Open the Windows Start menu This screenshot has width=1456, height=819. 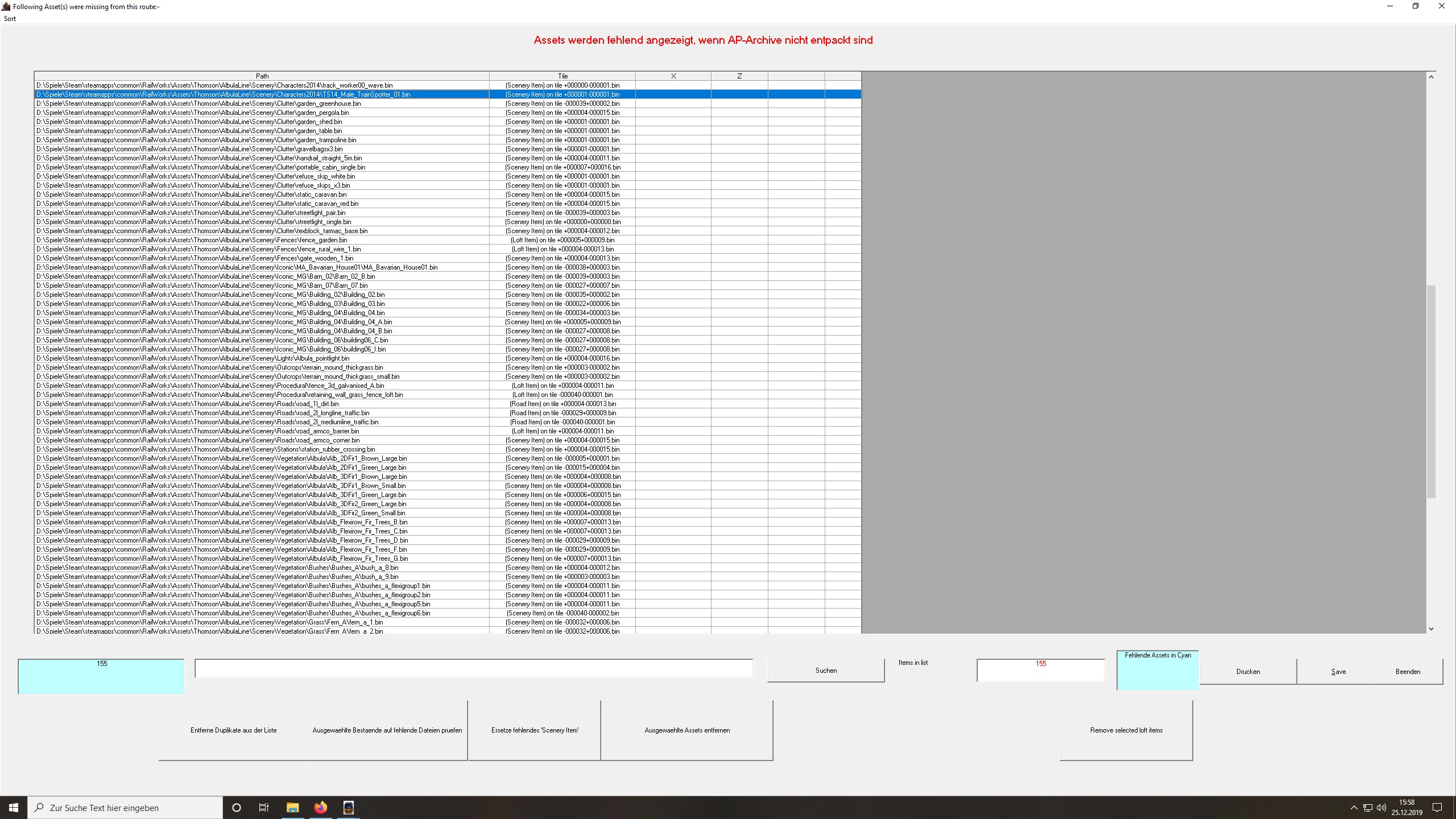coord(14,808)
